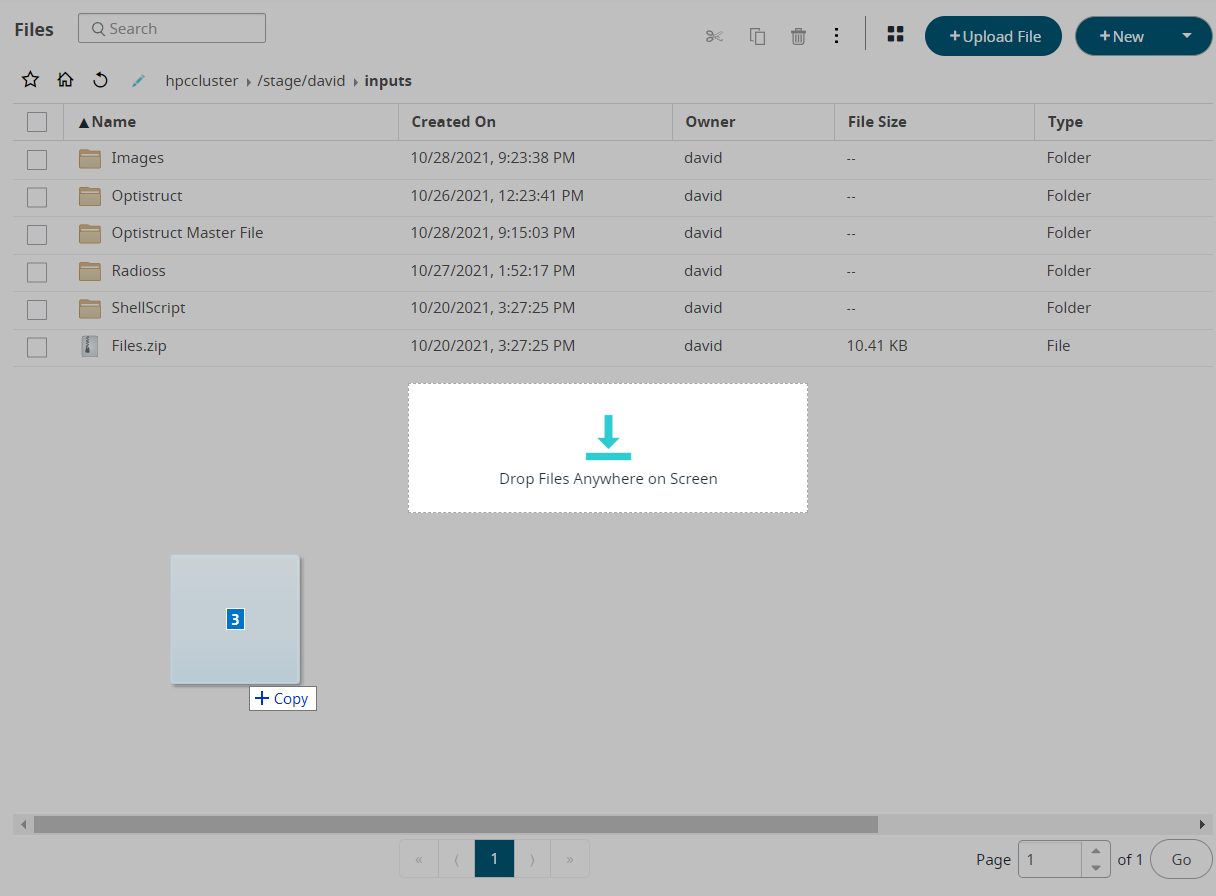Click the Files.zip archive icon
Image resolution: width=1216 pixels, height=896 pixels.
coord(90,346)
